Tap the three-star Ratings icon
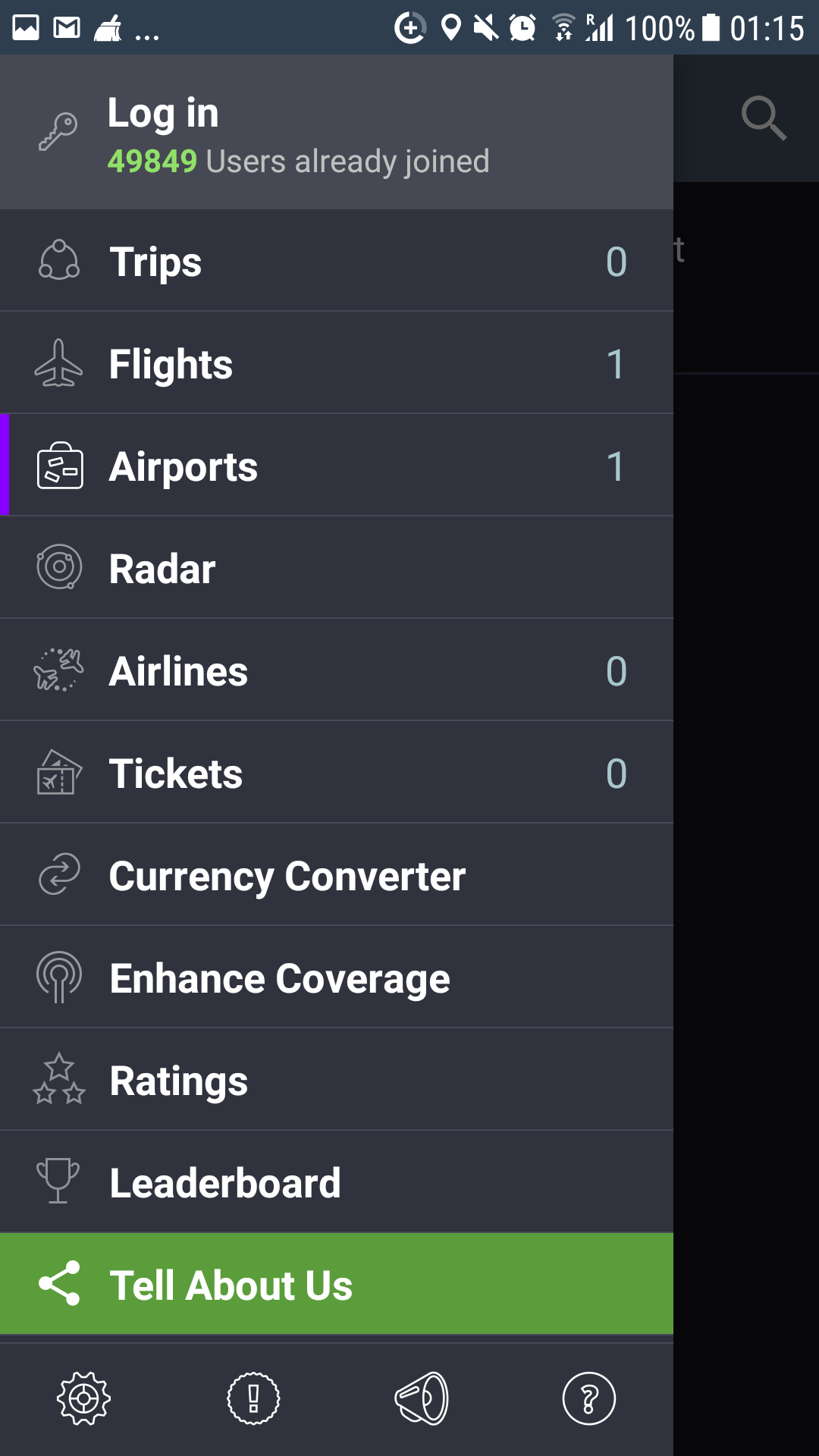Image resolution: width=819 pixels, height=1456 pixels. pyautogui.click(x=59, y=1079)
